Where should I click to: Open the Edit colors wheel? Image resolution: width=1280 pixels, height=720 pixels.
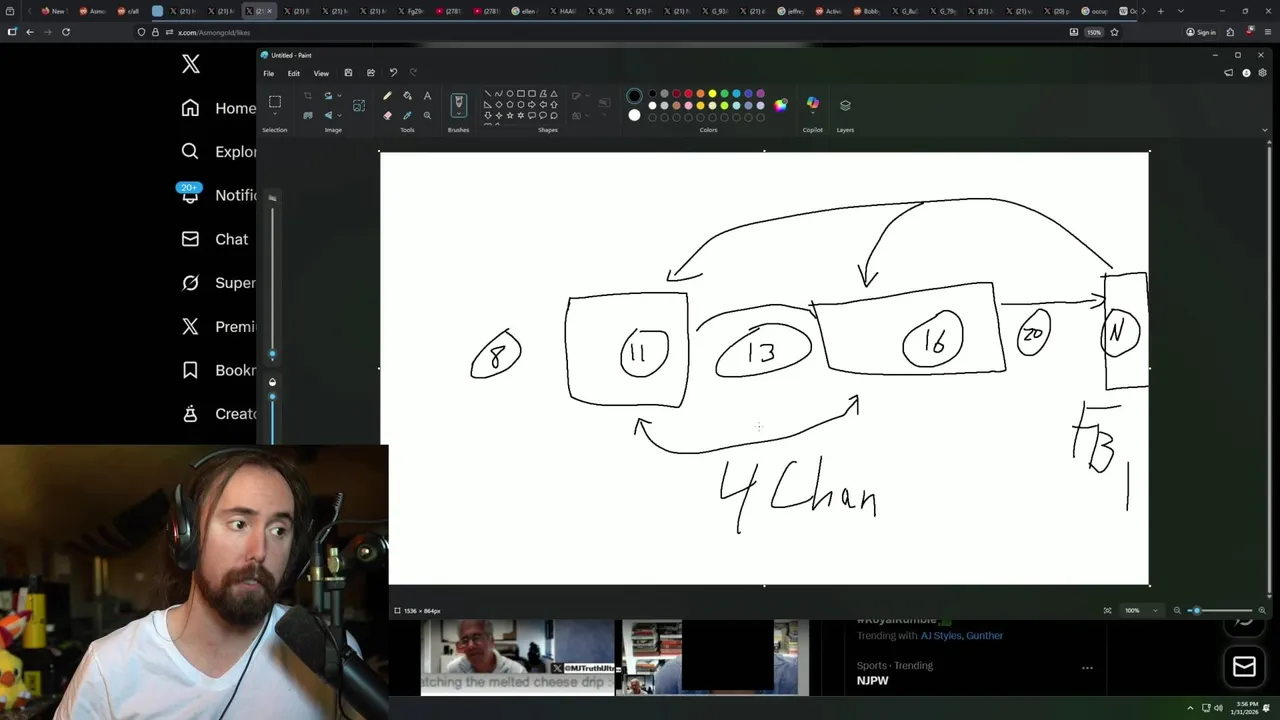click(781, 104)
